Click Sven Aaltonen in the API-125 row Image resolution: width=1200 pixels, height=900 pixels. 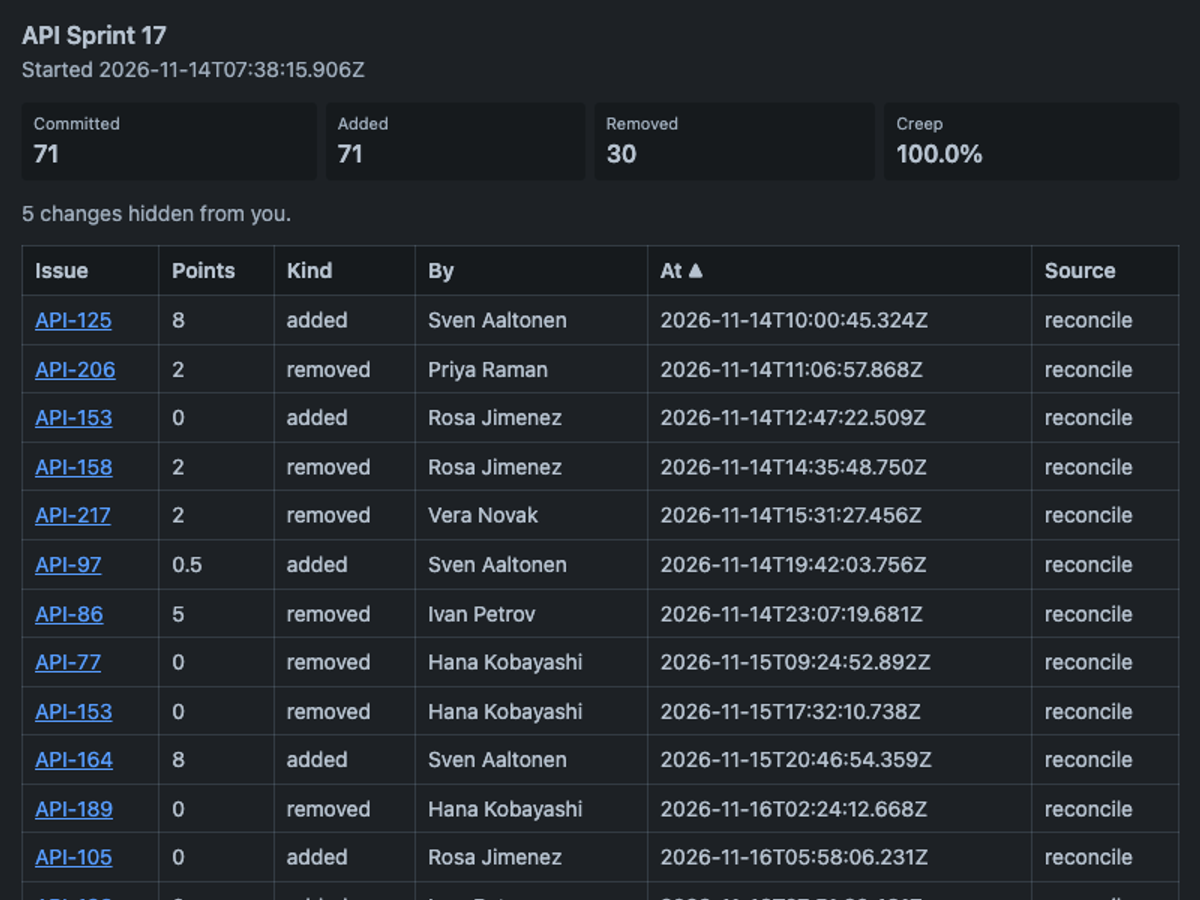click(497, 321)
